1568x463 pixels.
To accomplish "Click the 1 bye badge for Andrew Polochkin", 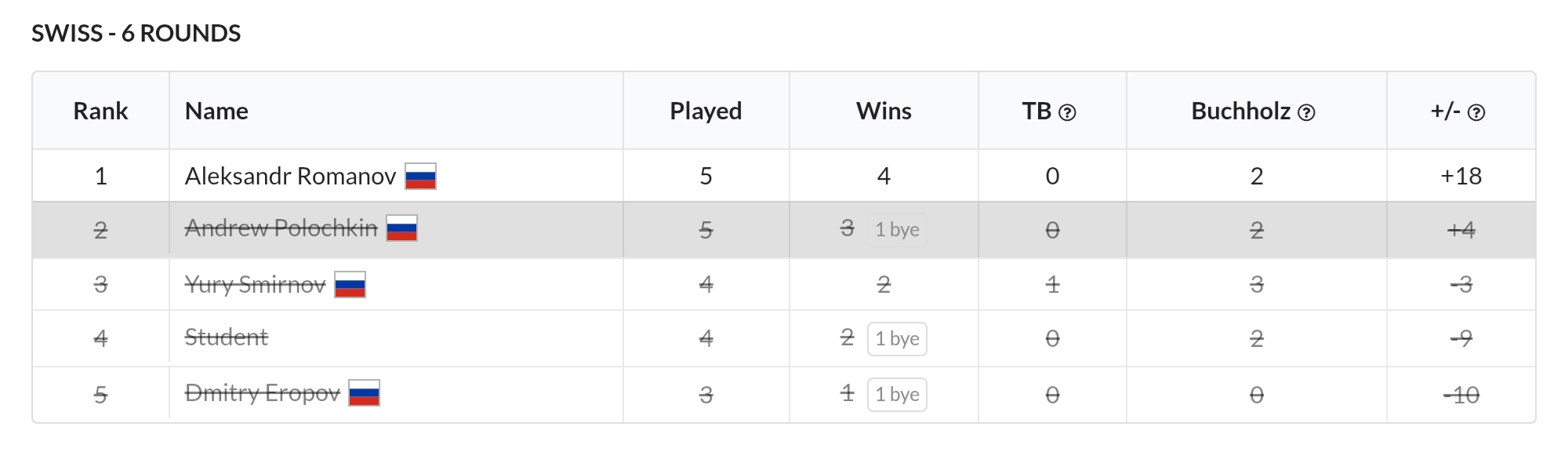I will coord(897,230).
